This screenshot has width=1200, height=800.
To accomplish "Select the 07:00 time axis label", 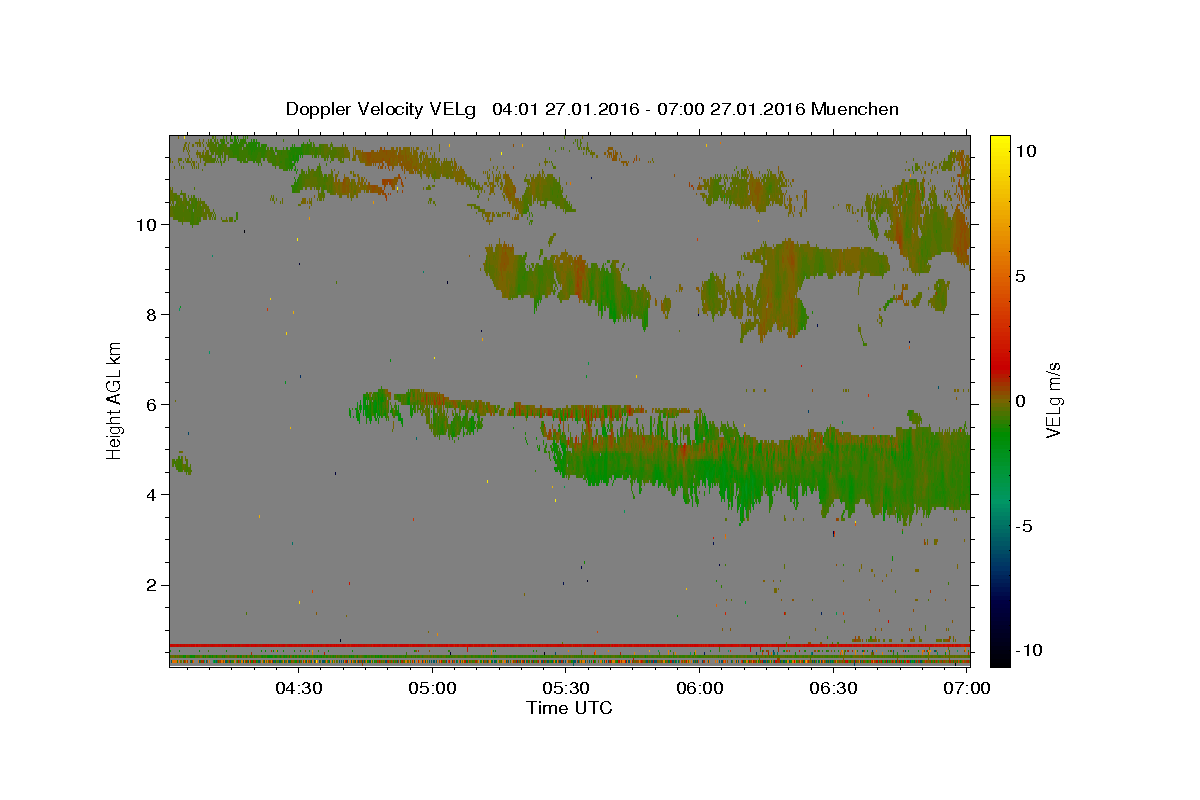I will (x=968, y=688).
